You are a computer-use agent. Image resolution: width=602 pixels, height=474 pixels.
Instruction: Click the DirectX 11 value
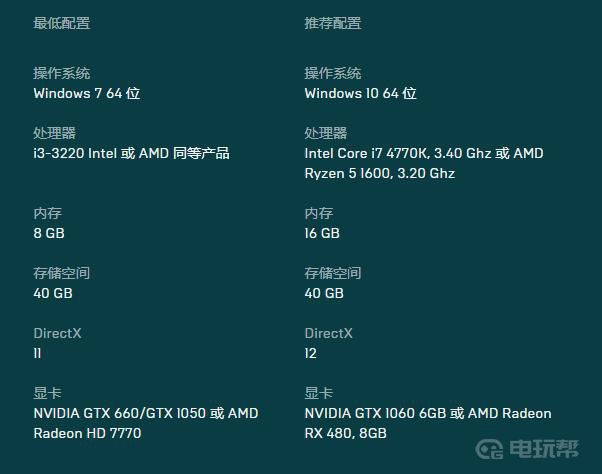coord(37,353)
